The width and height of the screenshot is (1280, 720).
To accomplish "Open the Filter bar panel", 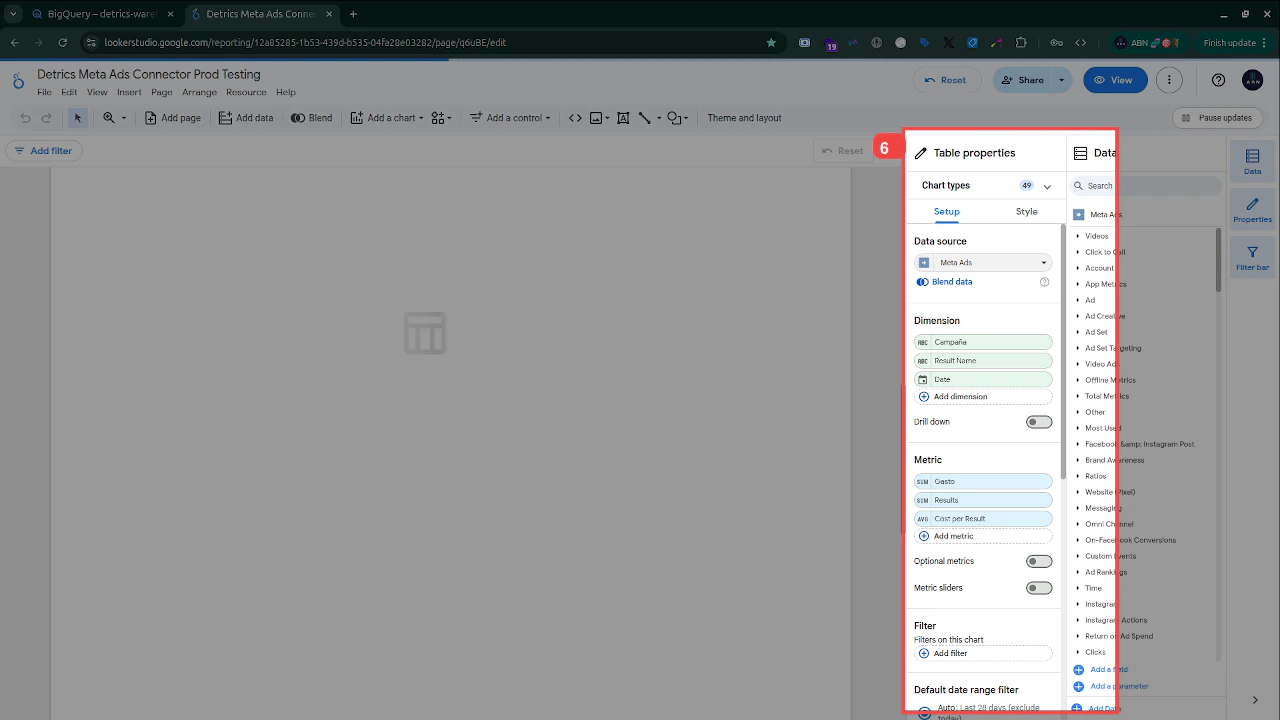I will pyautogui.click(x=1252, y=257).
